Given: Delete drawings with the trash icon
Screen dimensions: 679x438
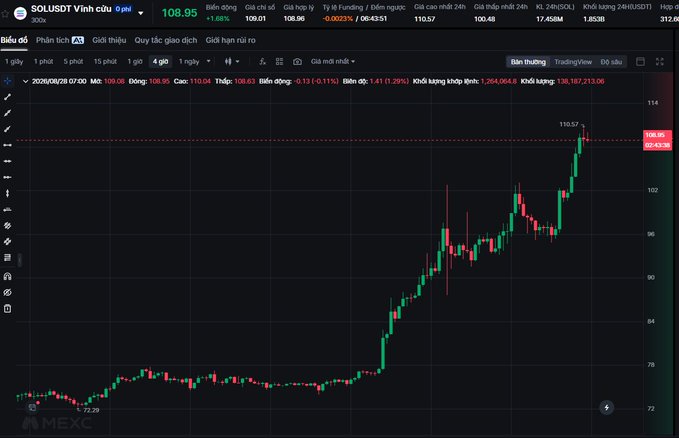Looking at the screenshot, I should tap(7, 308).
